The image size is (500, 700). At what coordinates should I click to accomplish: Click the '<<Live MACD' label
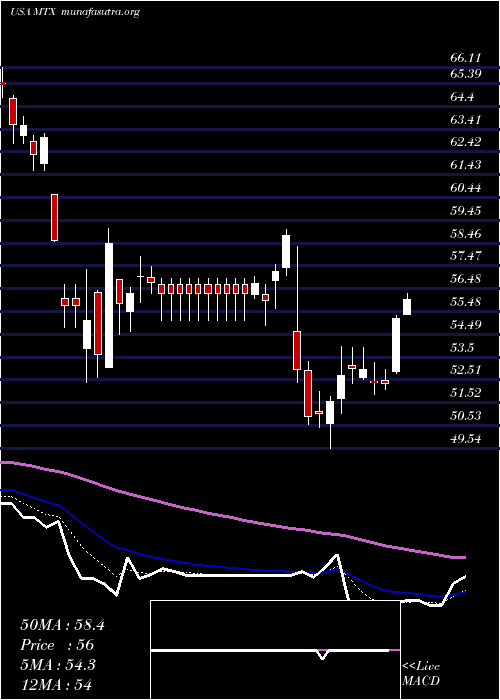421,674
